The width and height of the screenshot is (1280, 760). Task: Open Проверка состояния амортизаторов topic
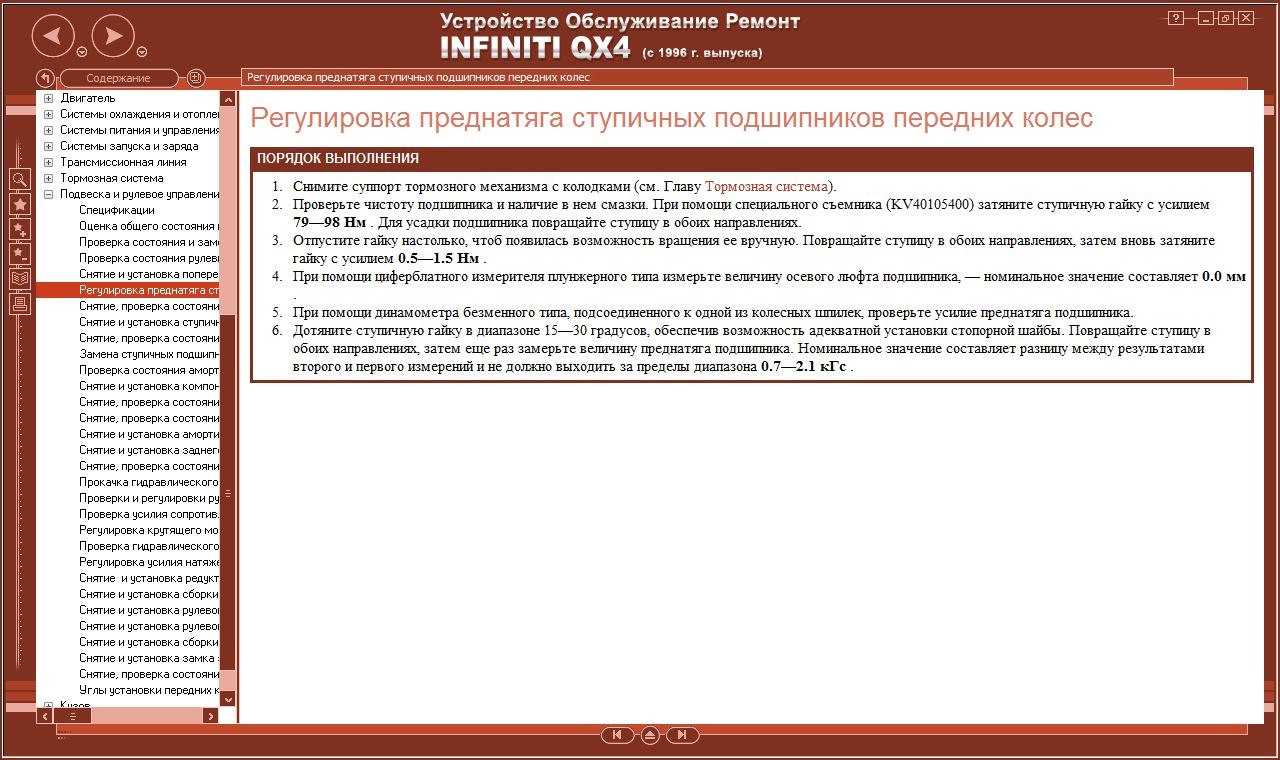[x=149, y=370]
